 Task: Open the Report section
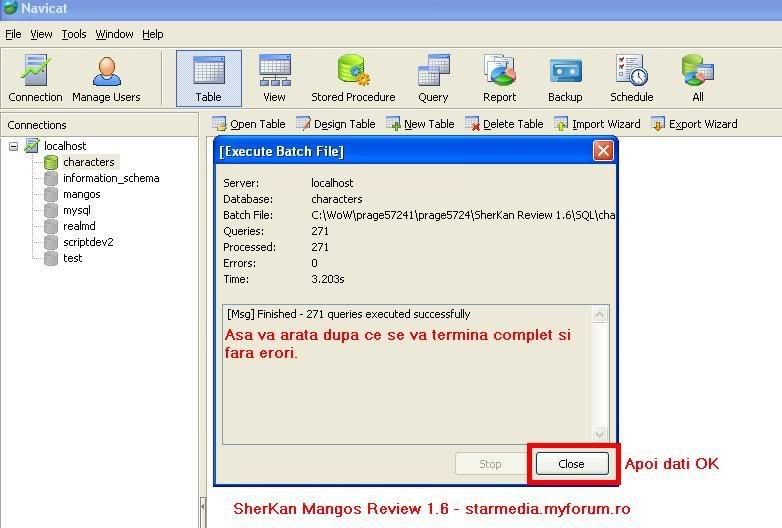tap(499, 78)
